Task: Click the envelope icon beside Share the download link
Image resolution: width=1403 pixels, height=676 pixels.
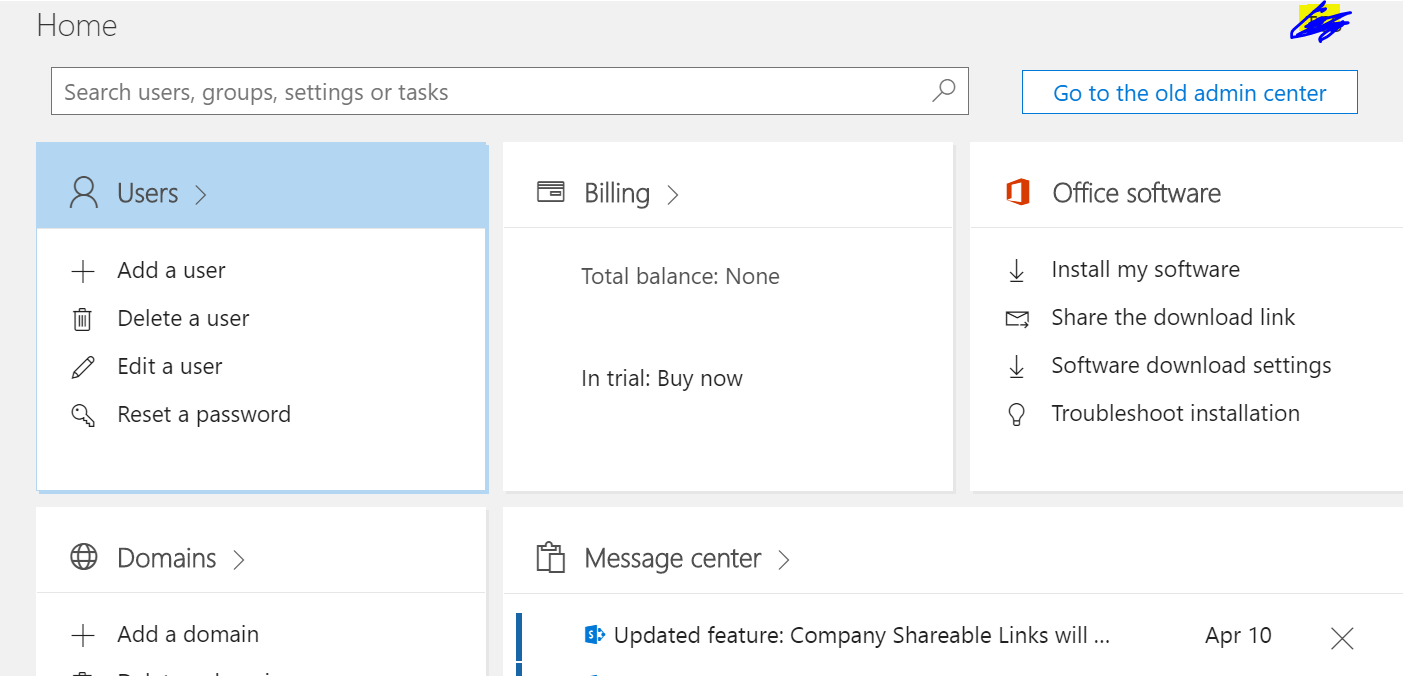Action: pyautogui.click(x=1017, y=319)
